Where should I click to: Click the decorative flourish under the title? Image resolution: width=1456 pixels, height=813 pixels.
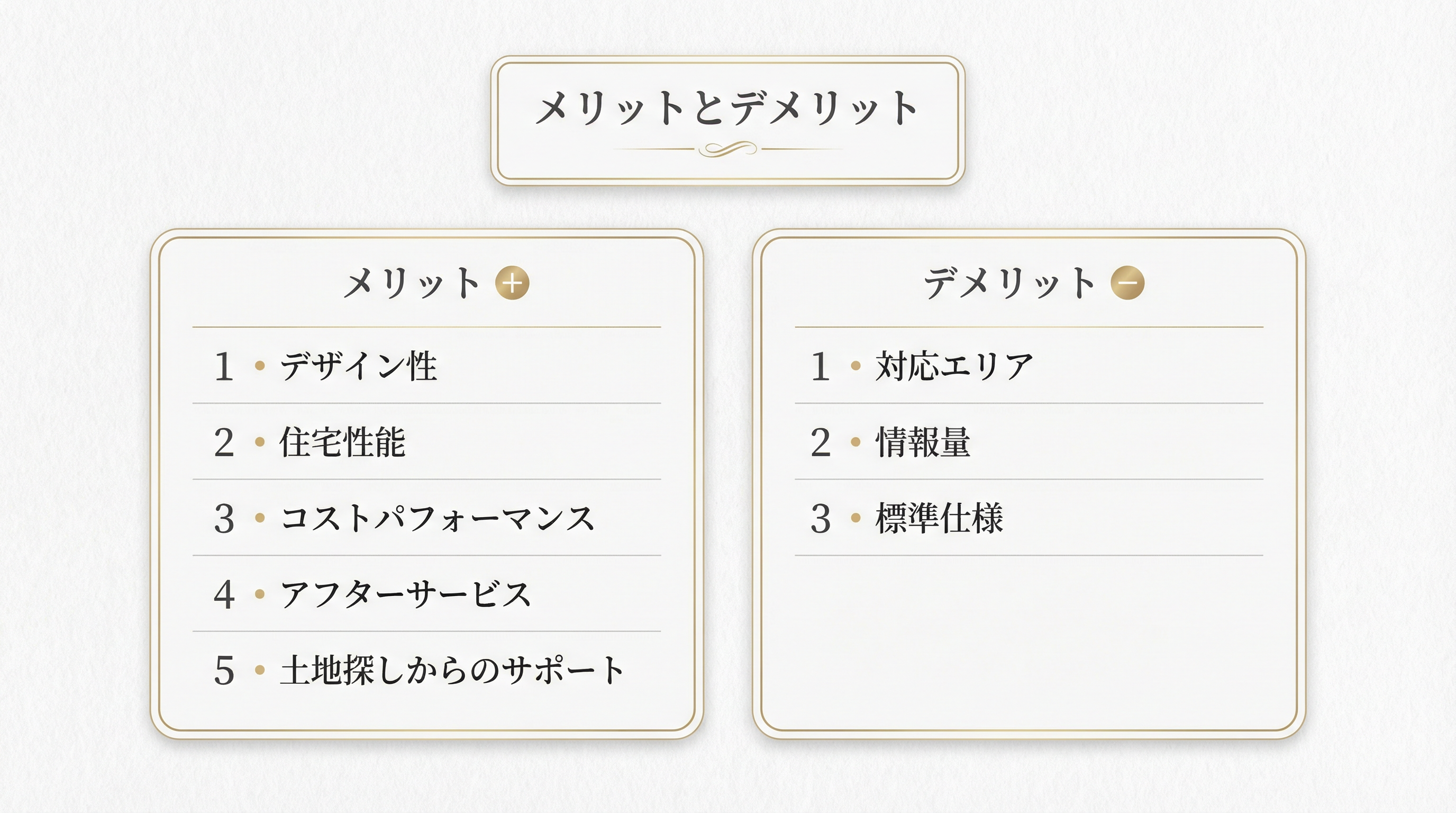(727, 149)
